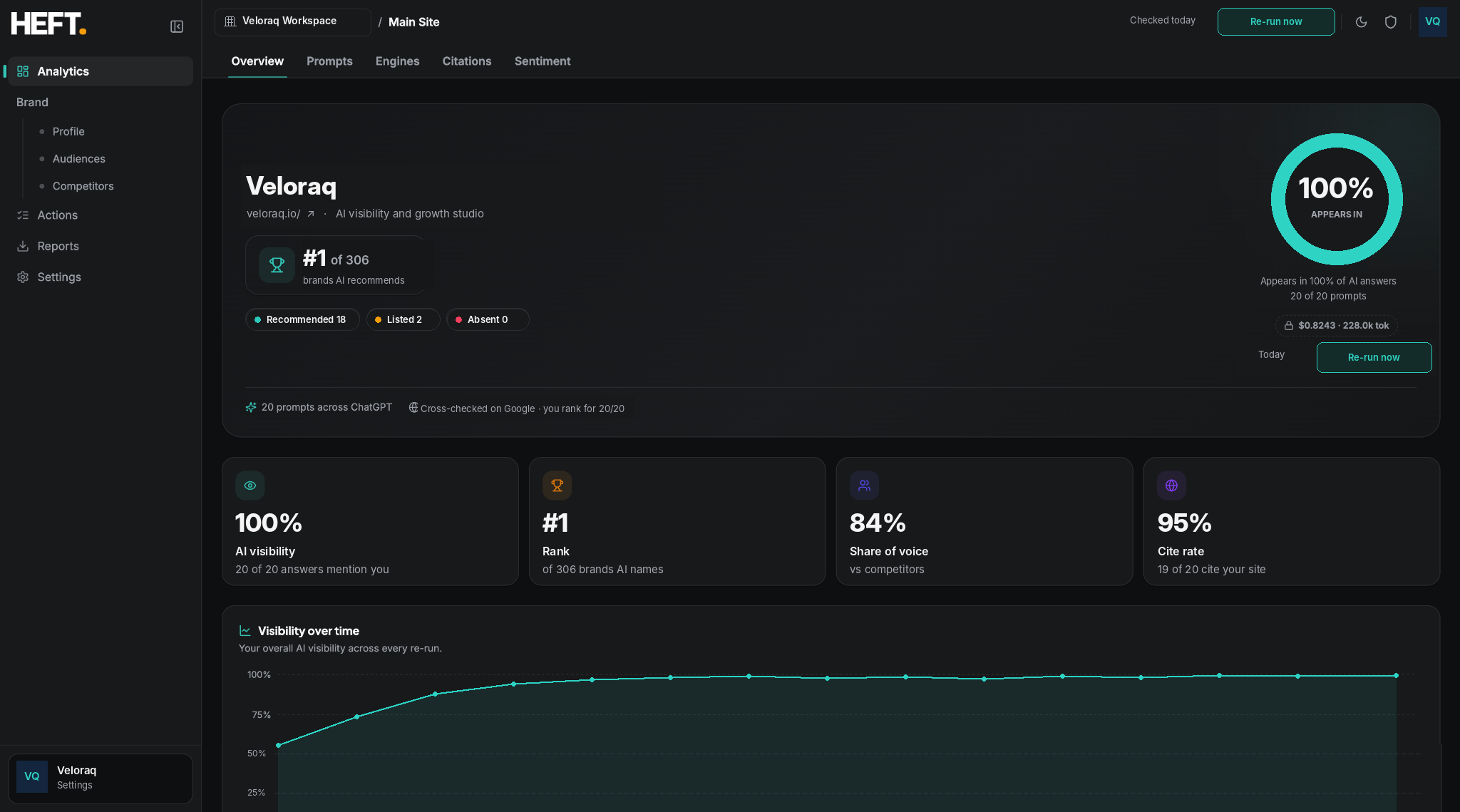The height and width of the screenshot is (812, 1460).
Task: Open the Audiences page
Action: tap(78, 159)
